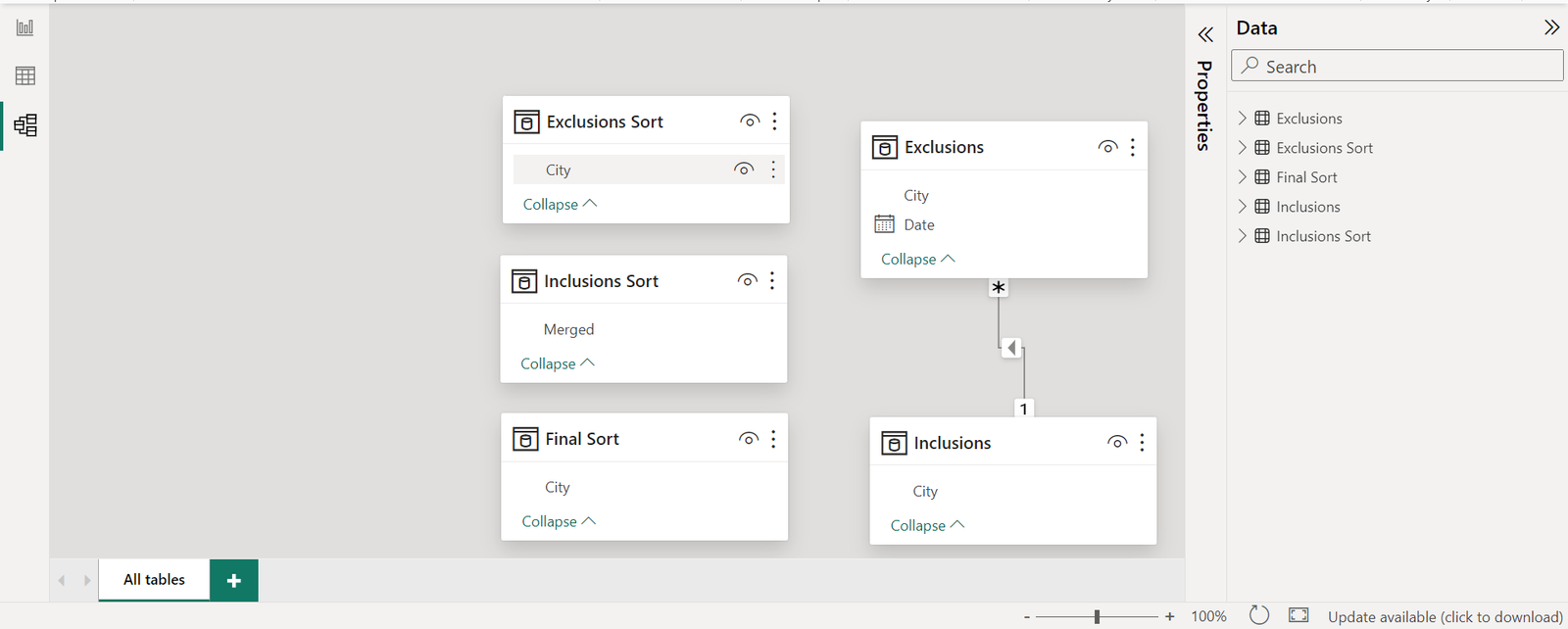This screenshot has width=1568, height=629.
Task: Click Exclusions Sort table header icon
Action: [526, 121]
